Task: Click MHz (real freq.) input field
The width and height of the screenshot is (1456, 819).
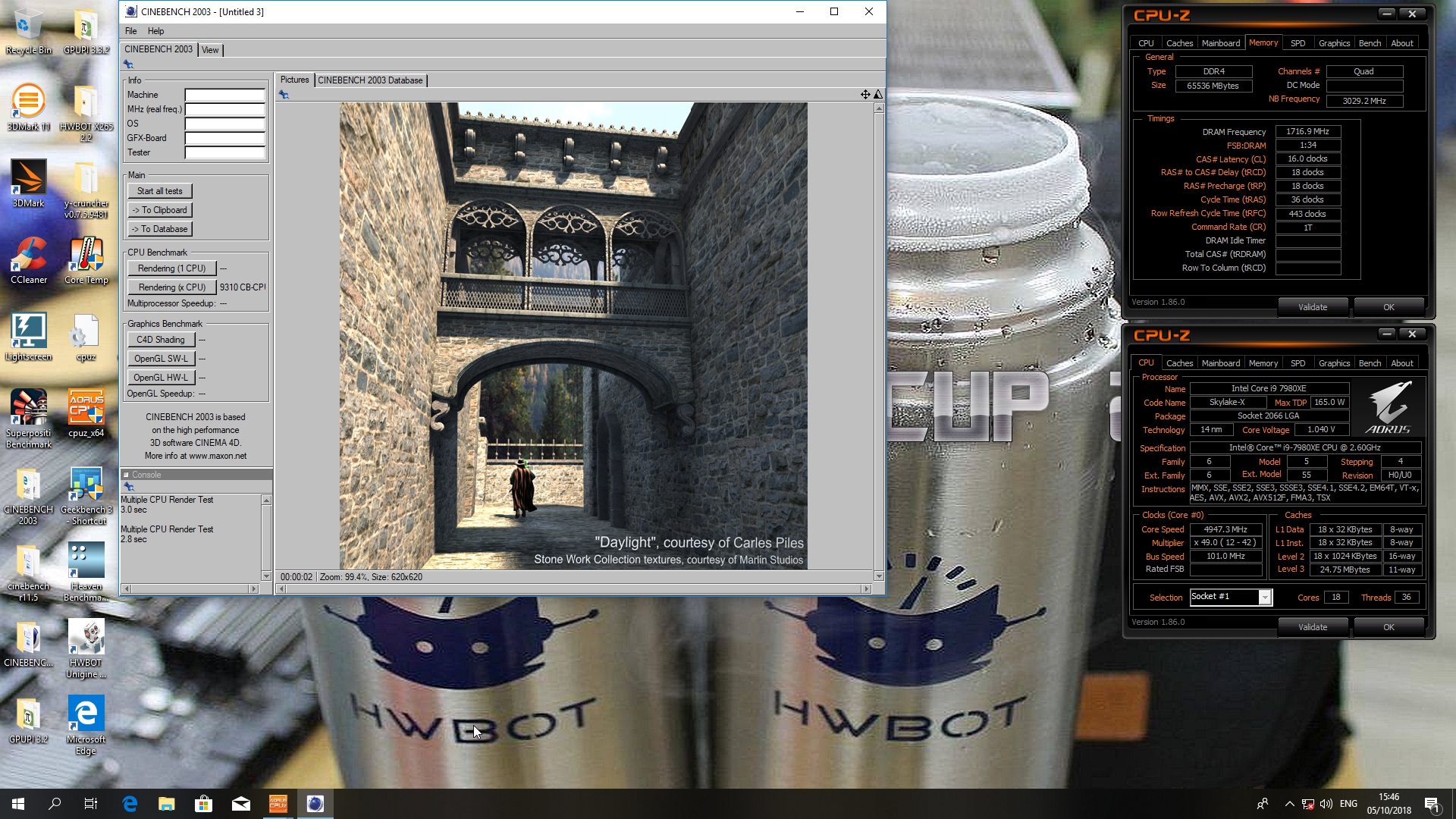Action: coord(225,109)
